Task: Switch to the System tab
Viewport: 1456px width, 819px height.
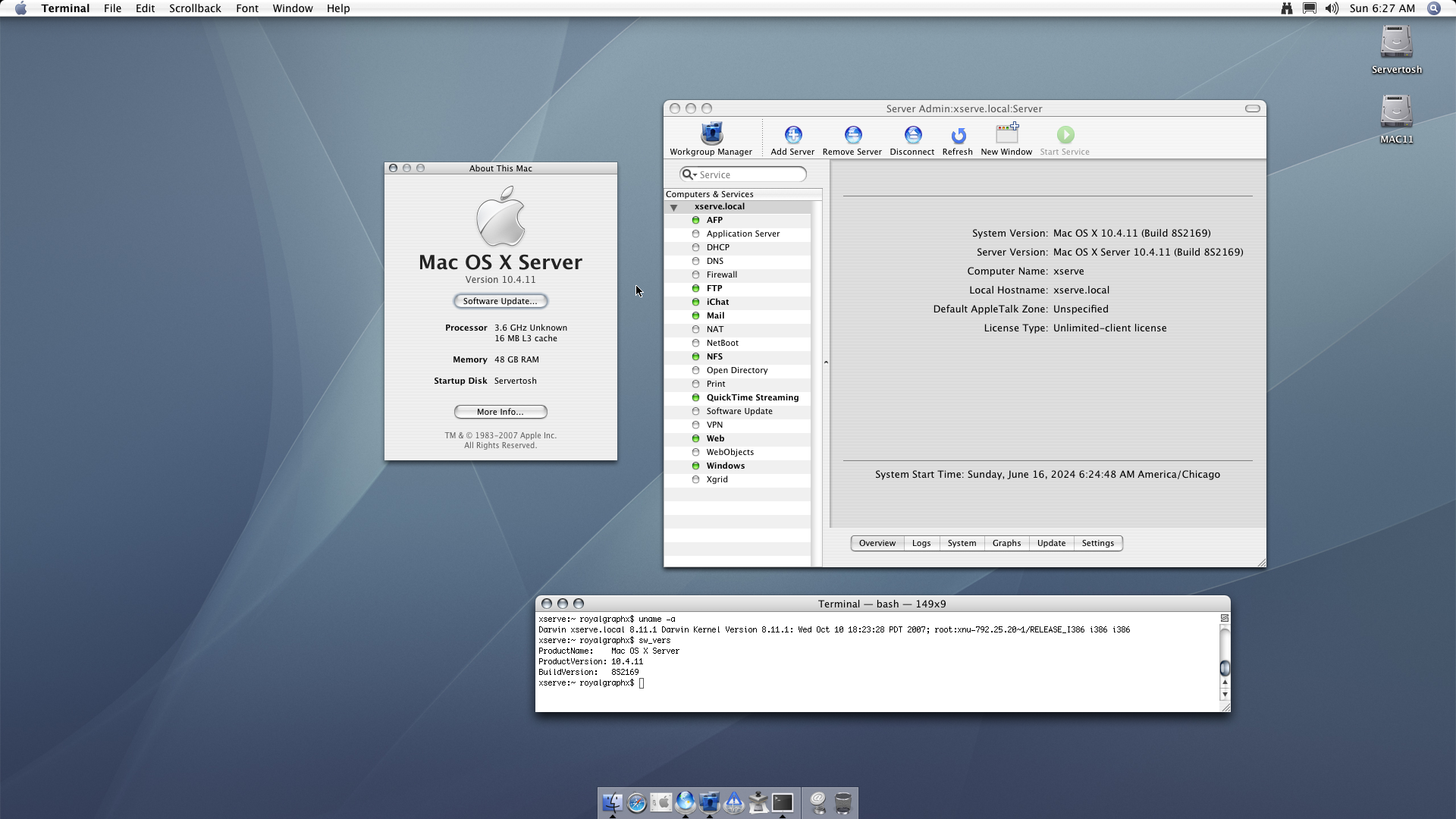Action: (962, 543)
